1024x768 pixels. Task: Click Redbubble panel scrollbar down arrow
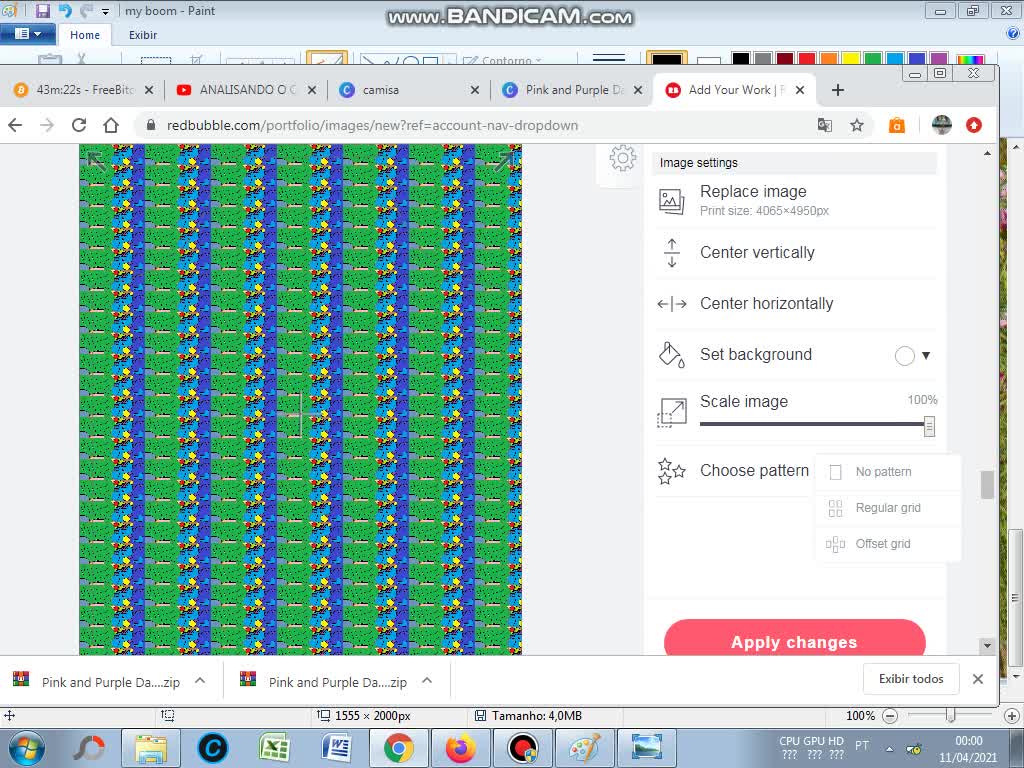(987, 646)
